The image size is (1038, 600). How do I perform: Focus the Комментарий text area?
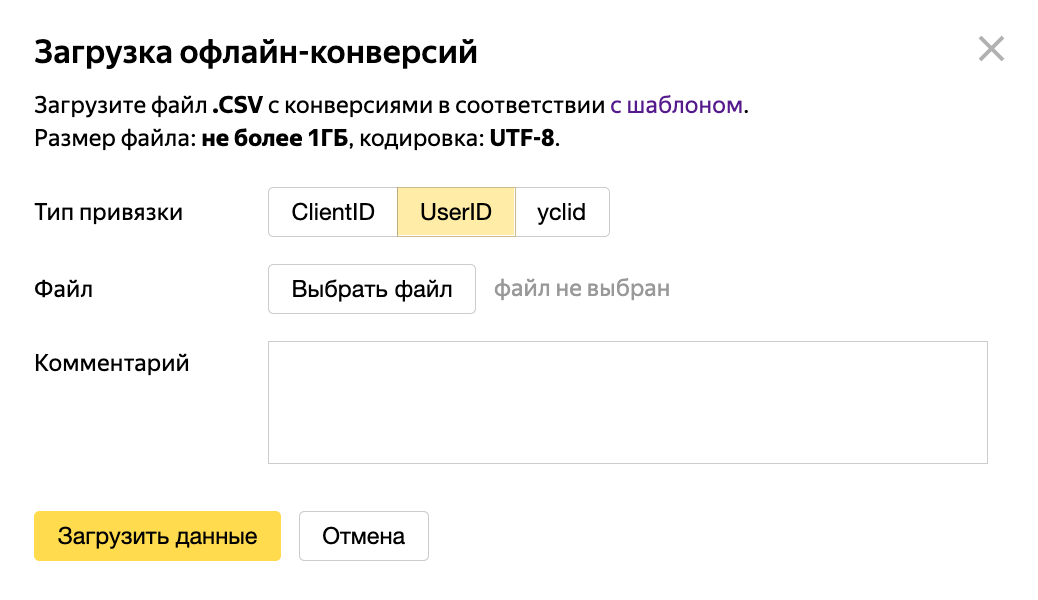pos(627,402)
